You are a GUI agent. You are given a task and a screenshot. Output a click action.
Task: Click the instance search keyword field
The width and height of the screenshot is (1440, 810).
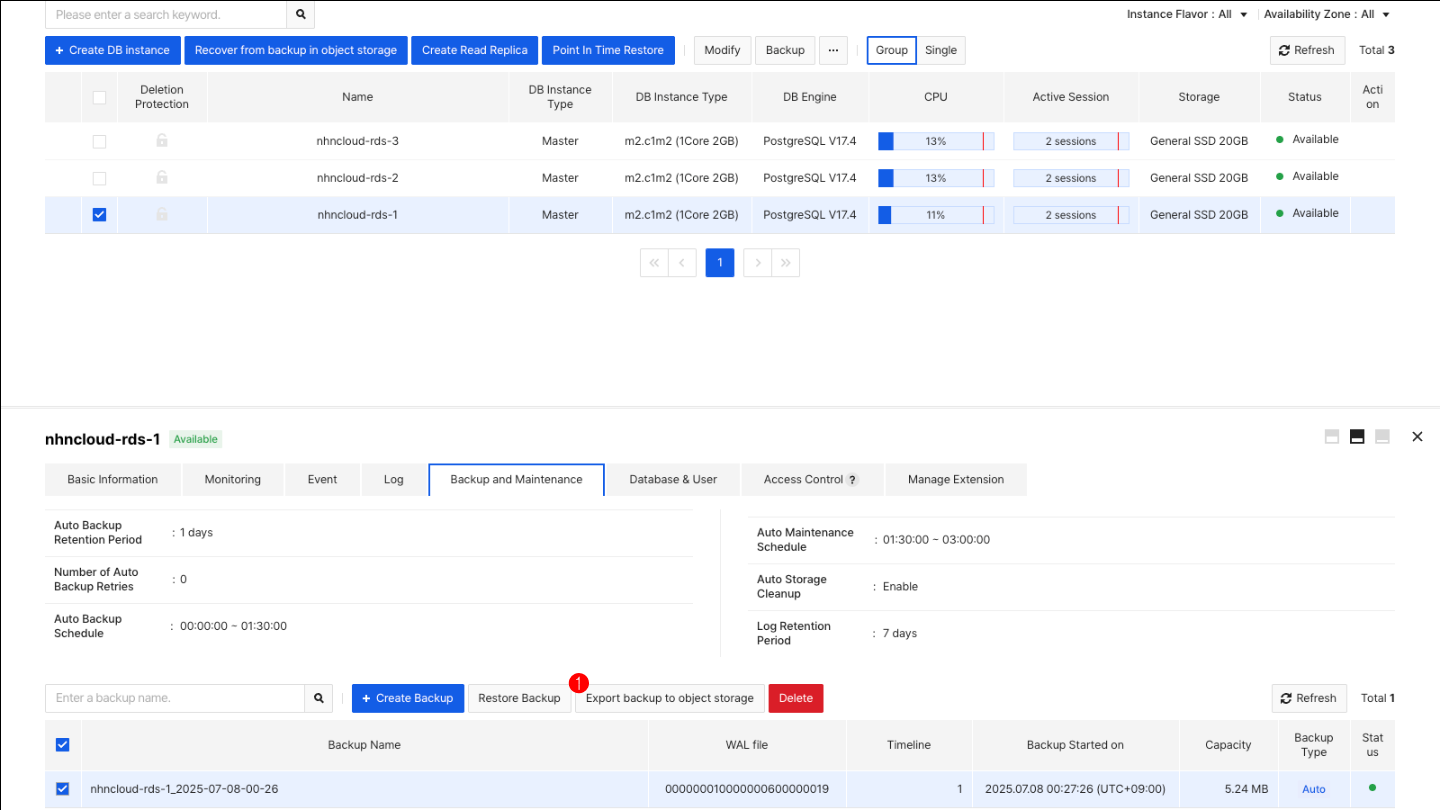pyautogui.click(x=166, y=15)
